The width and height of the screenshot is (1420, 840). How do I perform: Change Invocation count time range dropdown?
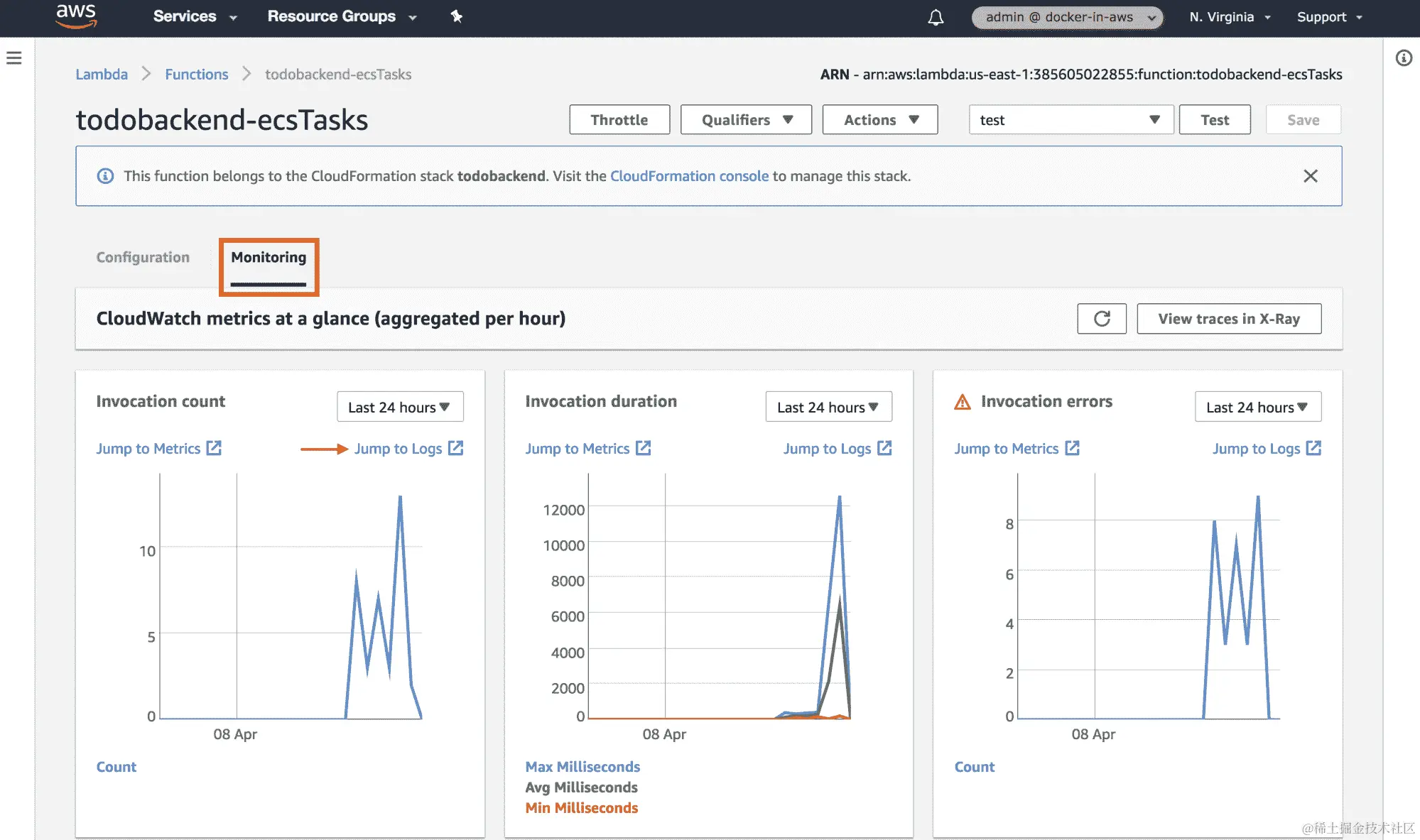click(x=400, y=407)
